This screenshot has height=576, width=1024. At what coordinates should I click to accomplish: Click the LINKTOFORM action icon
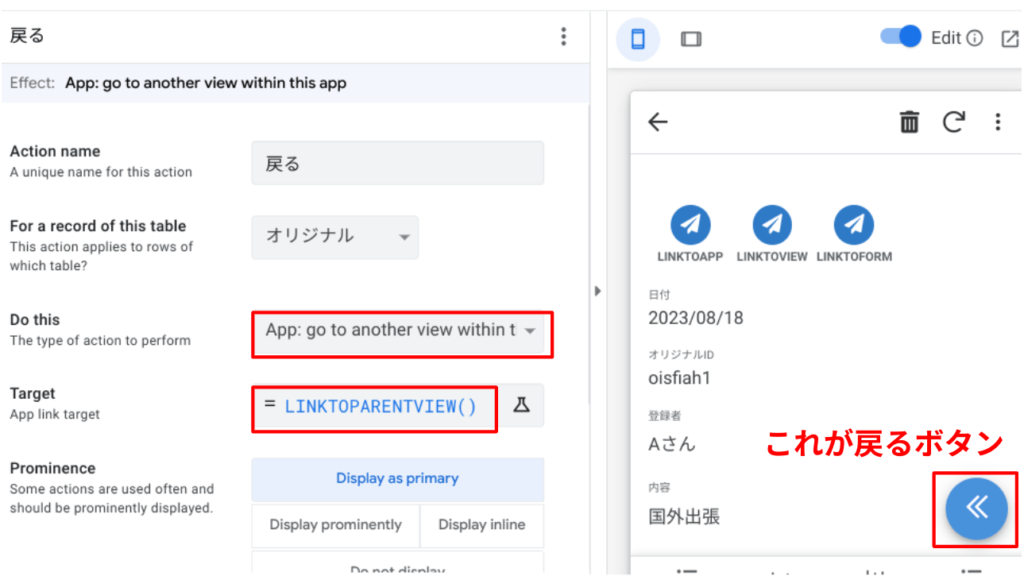coord(853,225)
